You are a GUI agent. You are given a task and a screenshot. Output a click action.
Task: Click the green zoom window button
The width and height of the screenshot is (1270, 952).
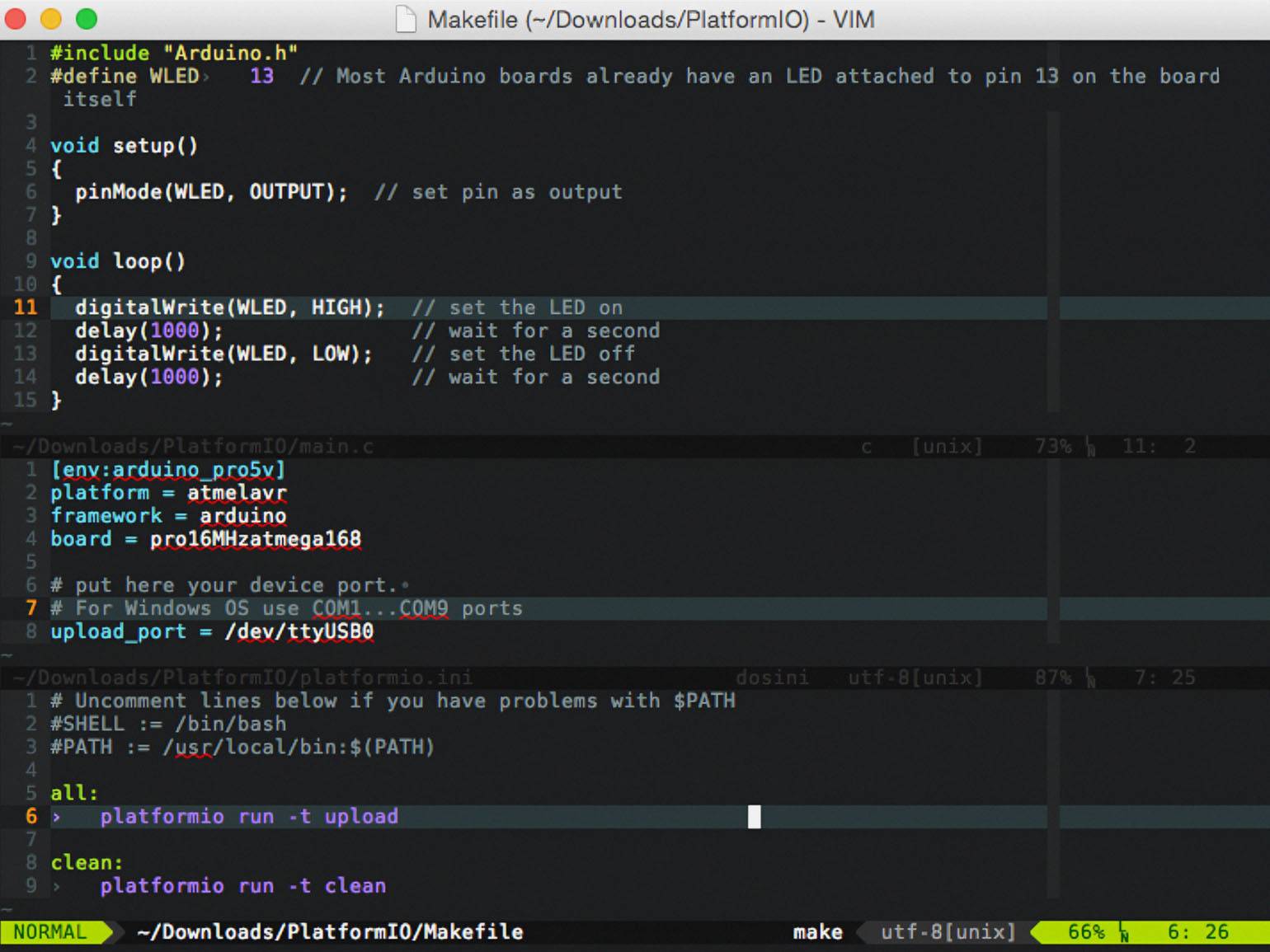pos(86,18)
